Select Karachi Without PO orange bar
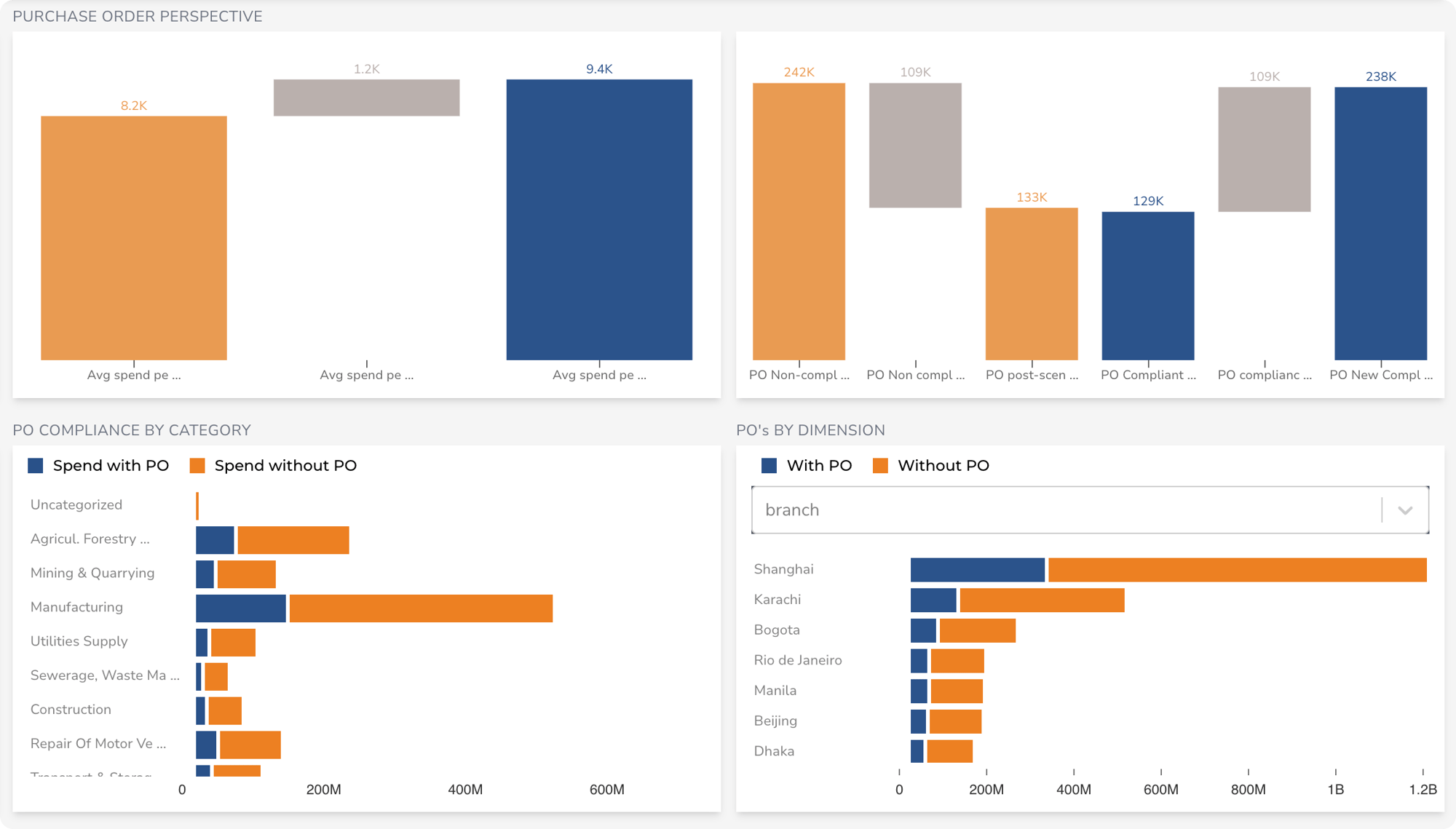This screenshot has height=829, width=1456. [1042, 600]
